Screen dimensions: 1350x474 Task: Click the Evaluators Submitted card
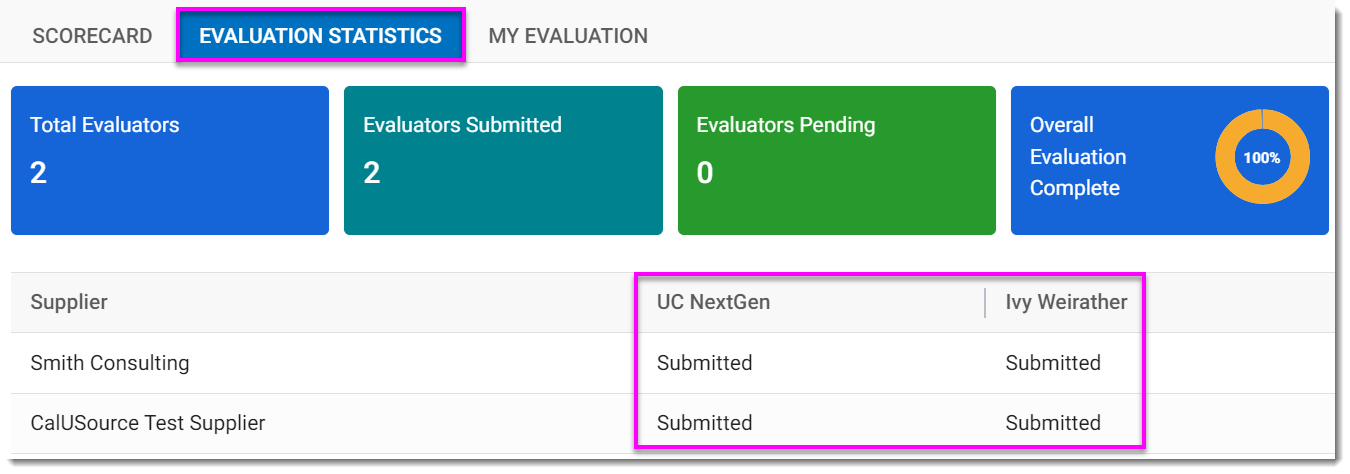[503, 160]
